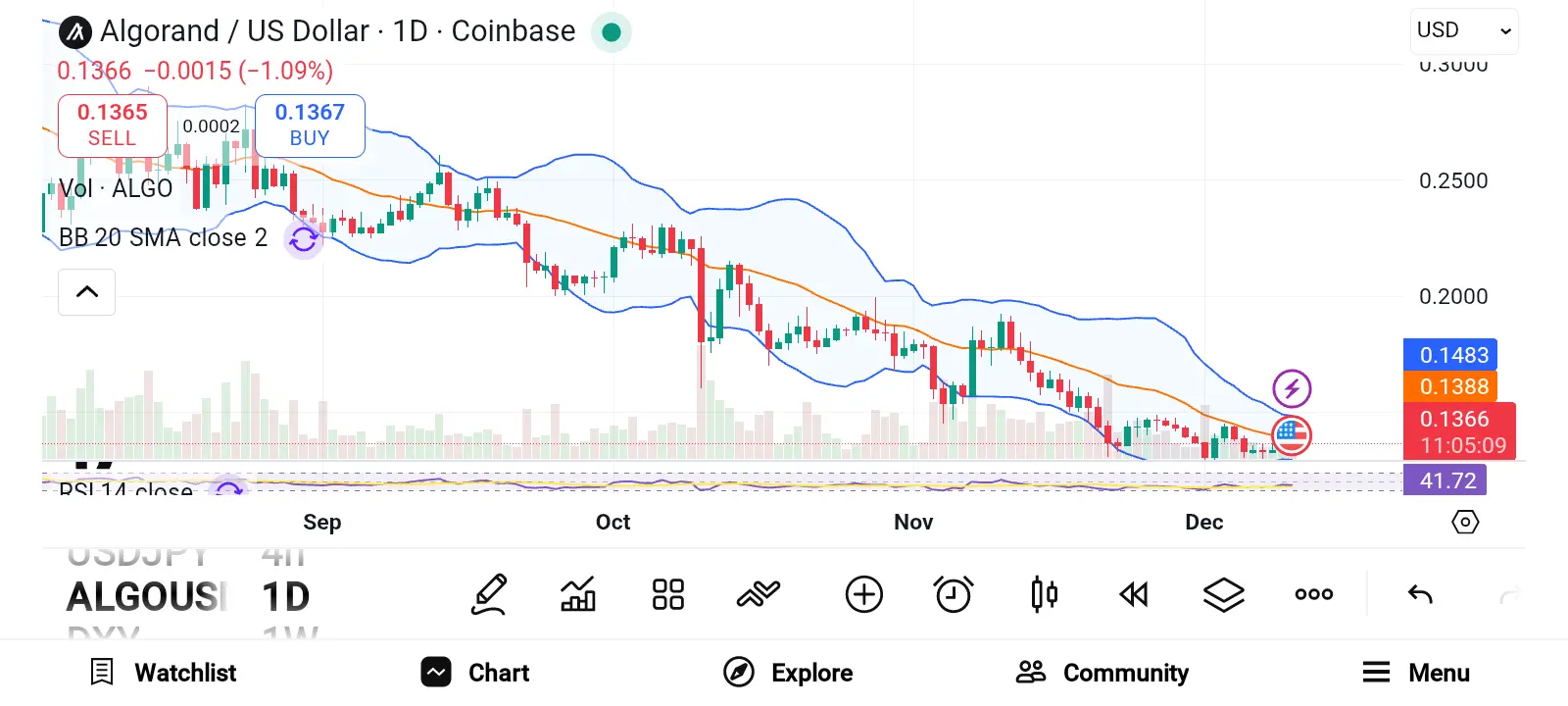Open the object tree layers icon
Viewport: 1568px width, 706px height.
pyautogui.click(x=1223, y=594)
